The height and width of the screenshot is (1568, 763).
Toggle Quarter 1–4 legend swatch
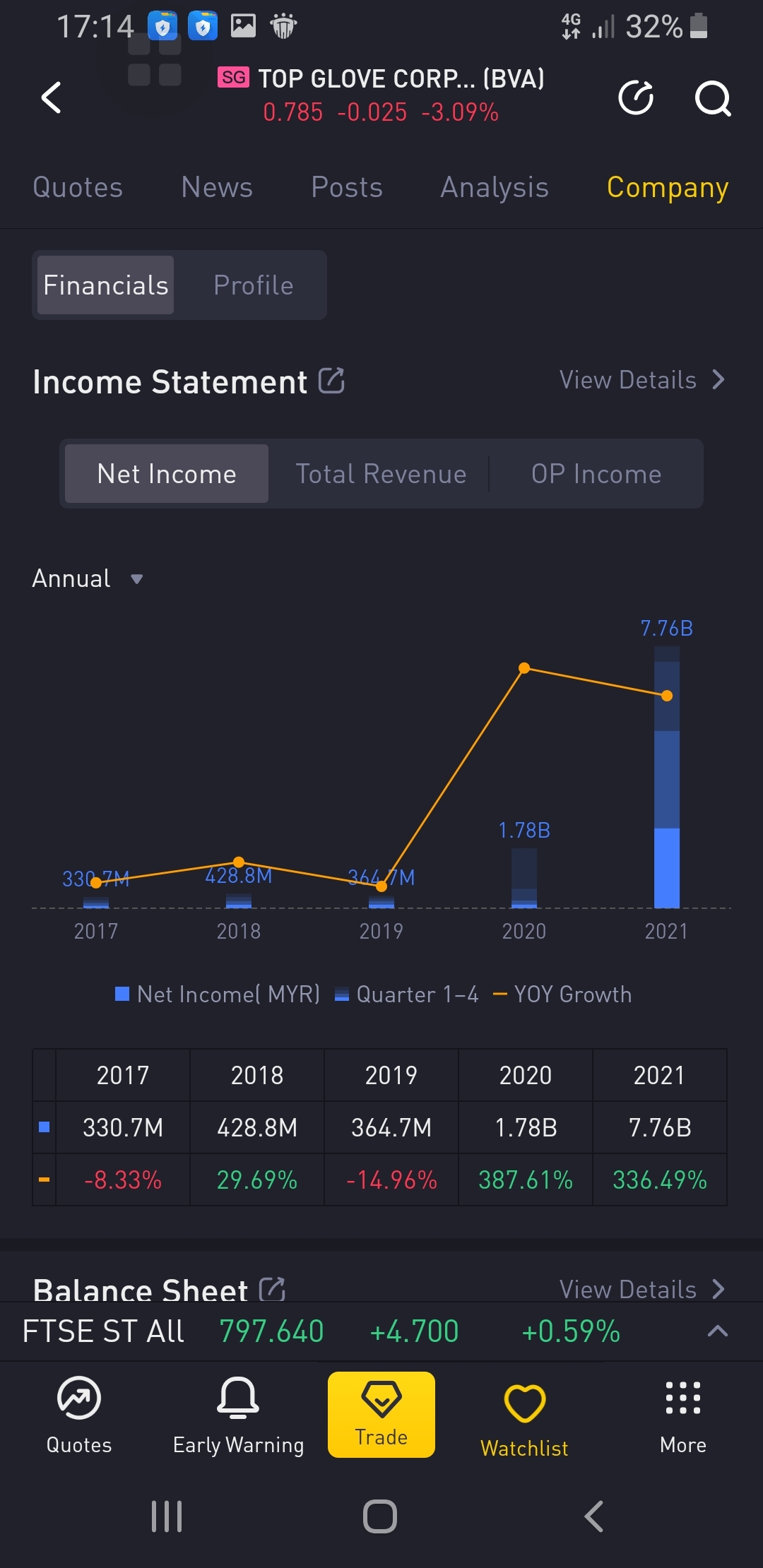point(342,994)
